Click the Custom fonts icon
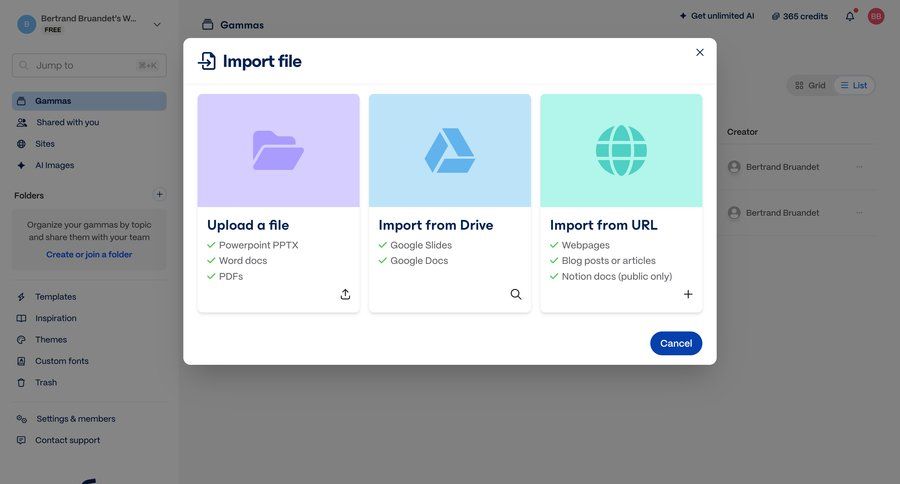This screenshot has width=900, height=484. point(21,361)
